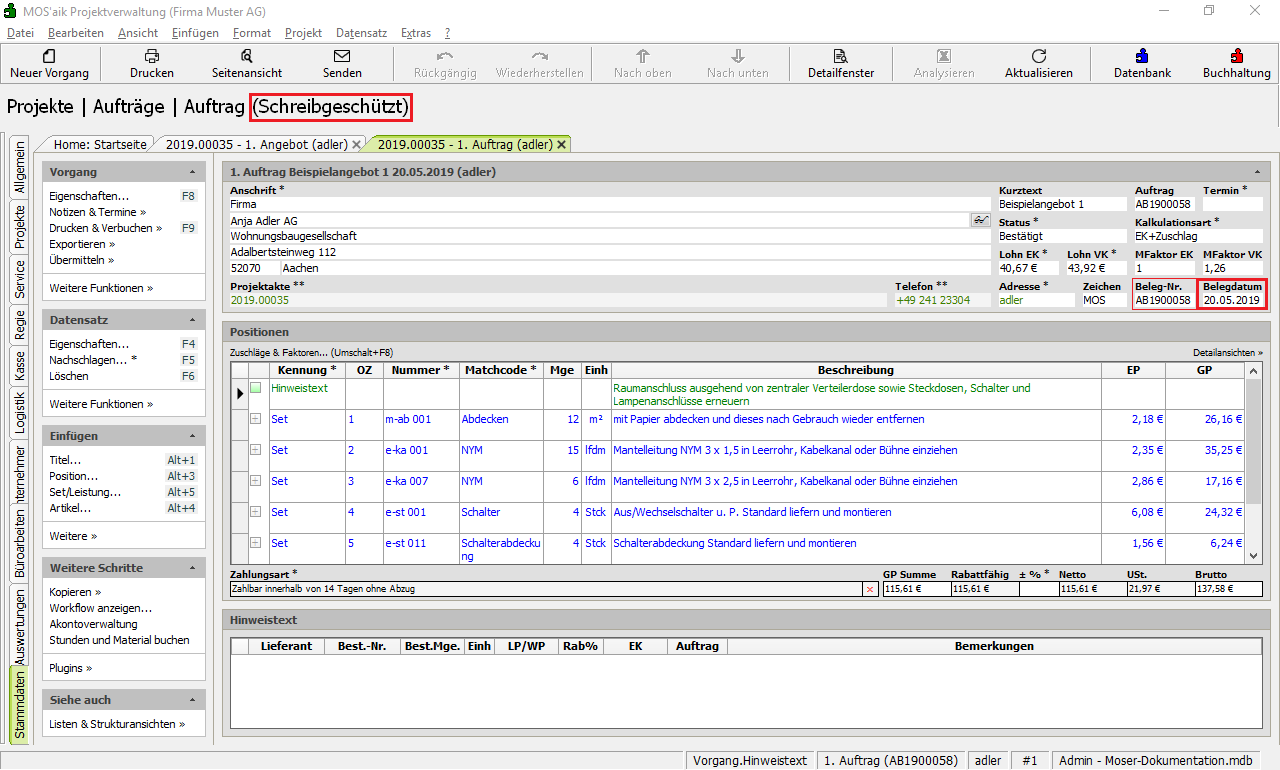Screen dimensions: 1280x770
Task: Click the Aktualisieren refresh icon
Action: (1039, 56)
